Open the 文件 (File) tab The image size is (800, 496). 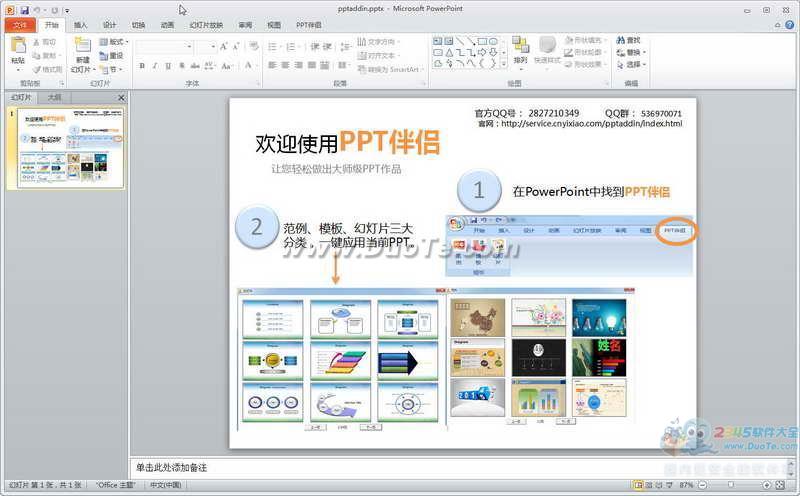click(x=20, y=24)
